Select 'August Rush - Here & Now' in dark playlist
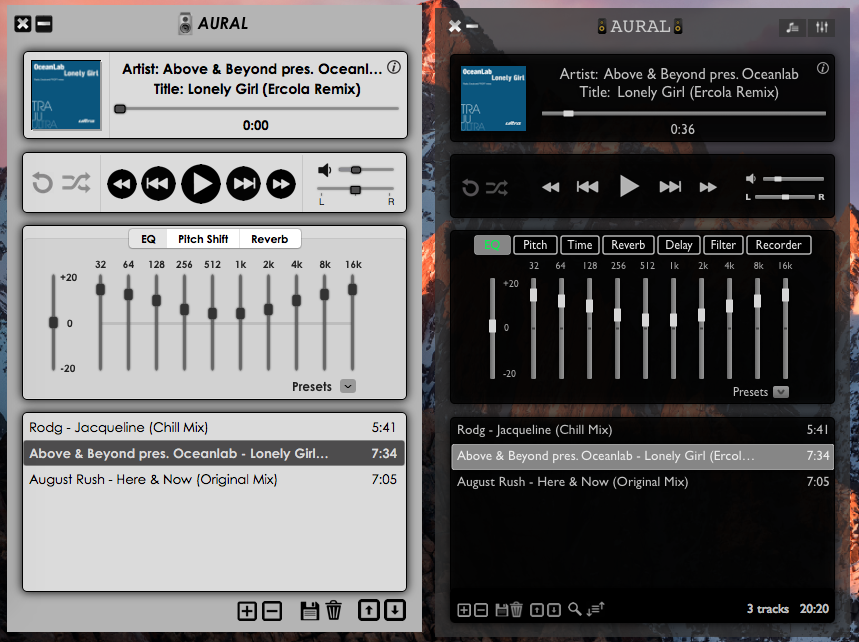The width and height of the screenshot is (859, 642). tap(643, 482)
